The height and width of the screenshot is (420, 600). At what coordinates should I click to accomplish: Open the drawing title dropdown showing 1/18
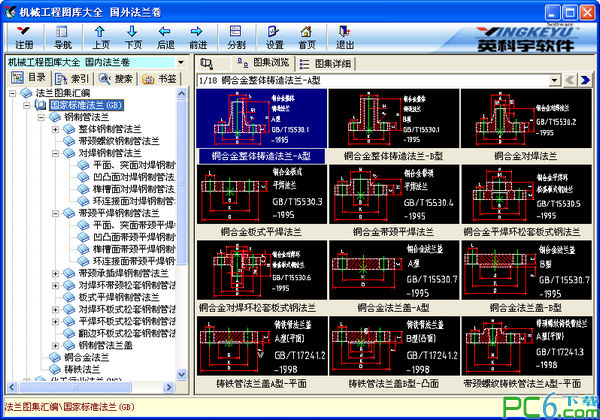click(x=590, y=78)
